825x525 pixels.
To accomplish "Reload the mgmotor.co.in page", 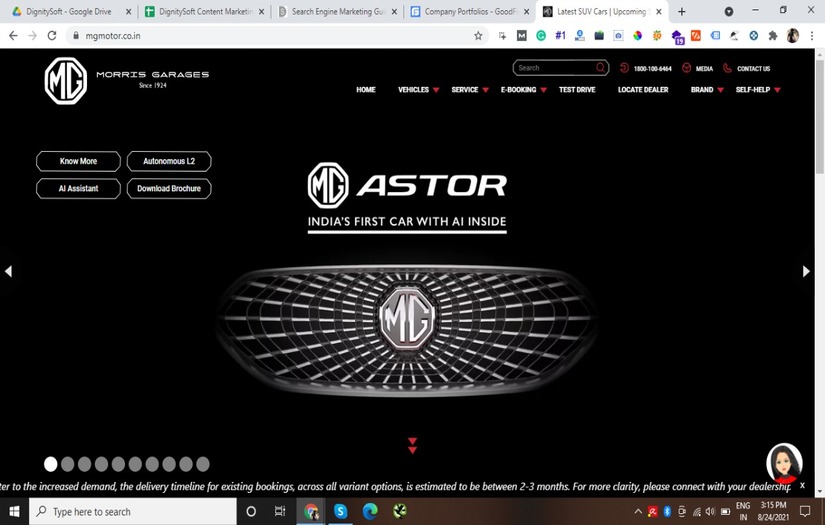I will point(52,36).
